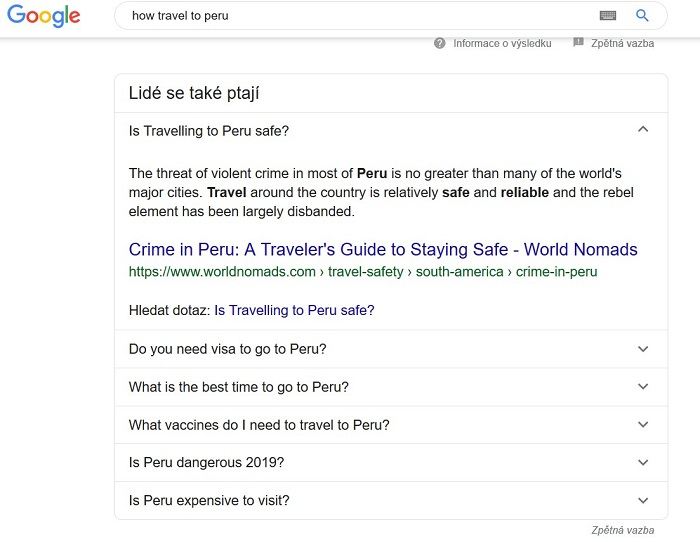Viewport: 700px width, 542px height.
Task: Click the worldnomads.com green URL
Action: pos(363,271)
